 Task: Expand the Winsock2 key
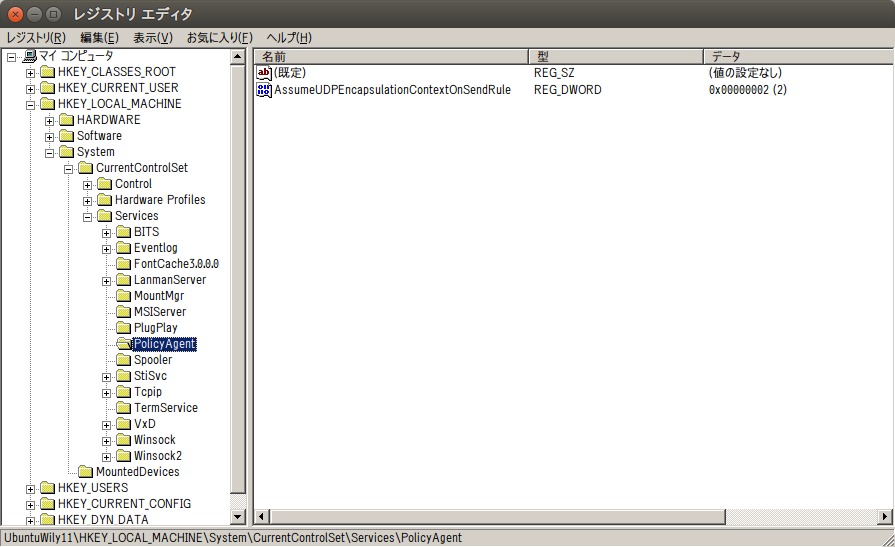point(107,457)
